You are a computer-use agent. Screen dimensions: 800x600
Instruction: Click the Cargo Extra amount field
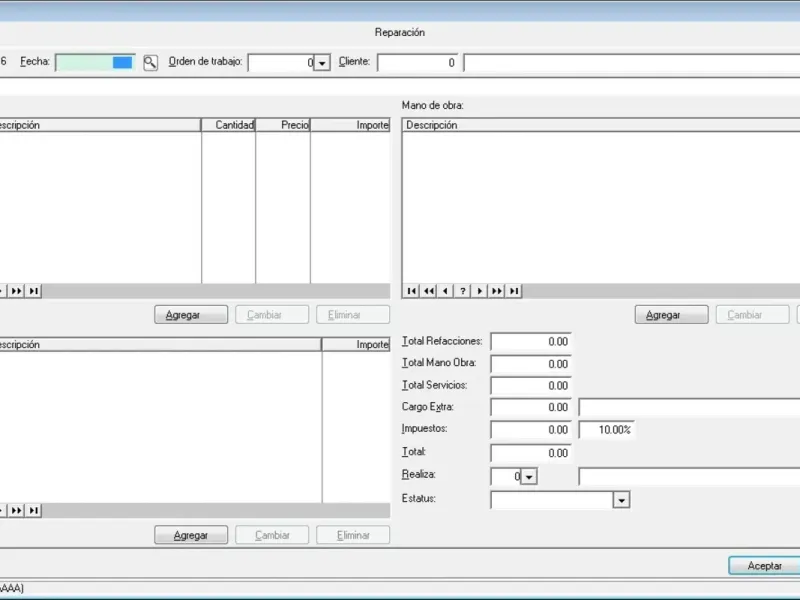(531, 407)
